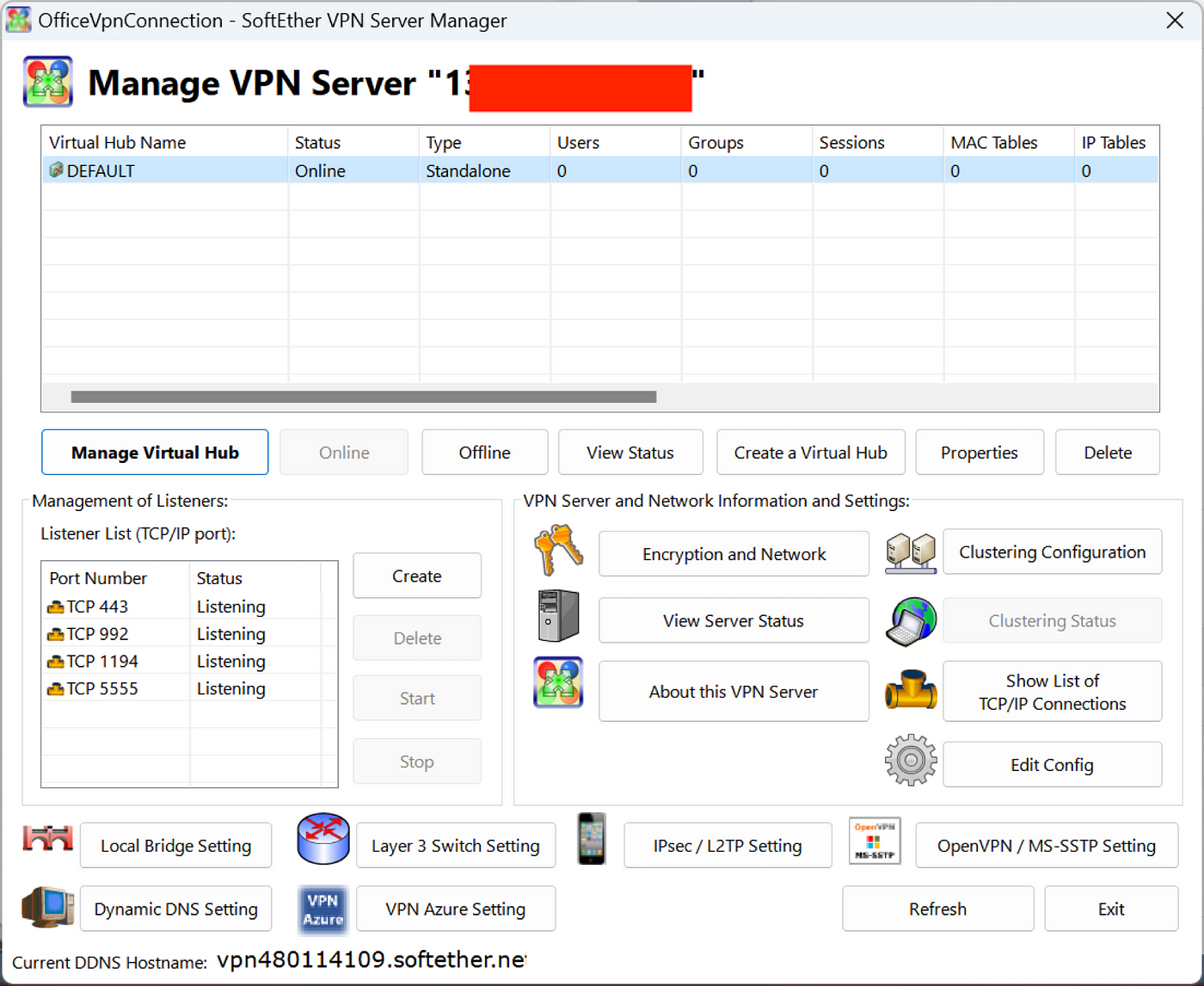Refresh the server manager view
The height and width of the screenshot is (986, 1204).
click(938, 909)
